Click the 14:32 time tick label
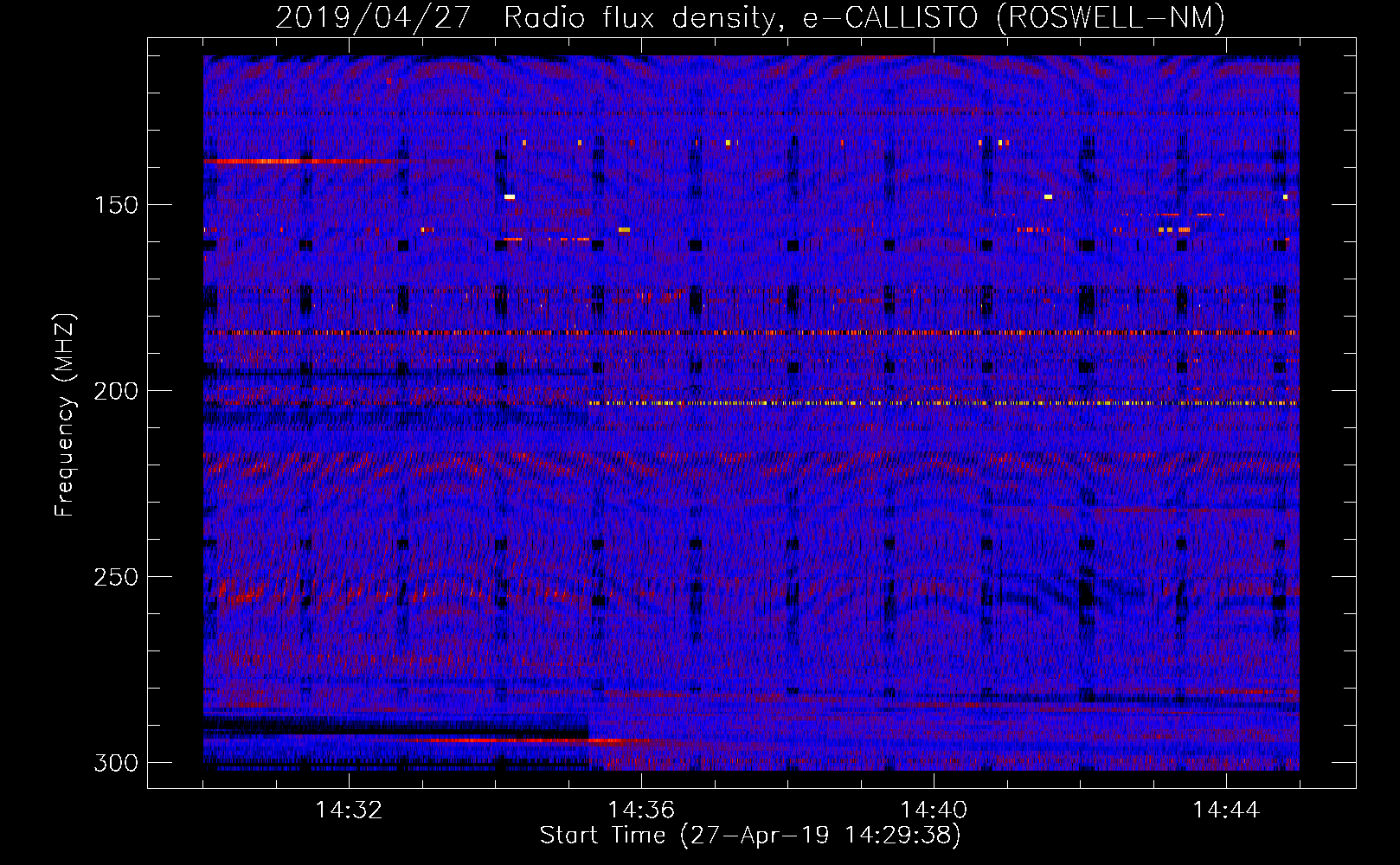Screen dimensions: 1400x865 tap(349, 811)
